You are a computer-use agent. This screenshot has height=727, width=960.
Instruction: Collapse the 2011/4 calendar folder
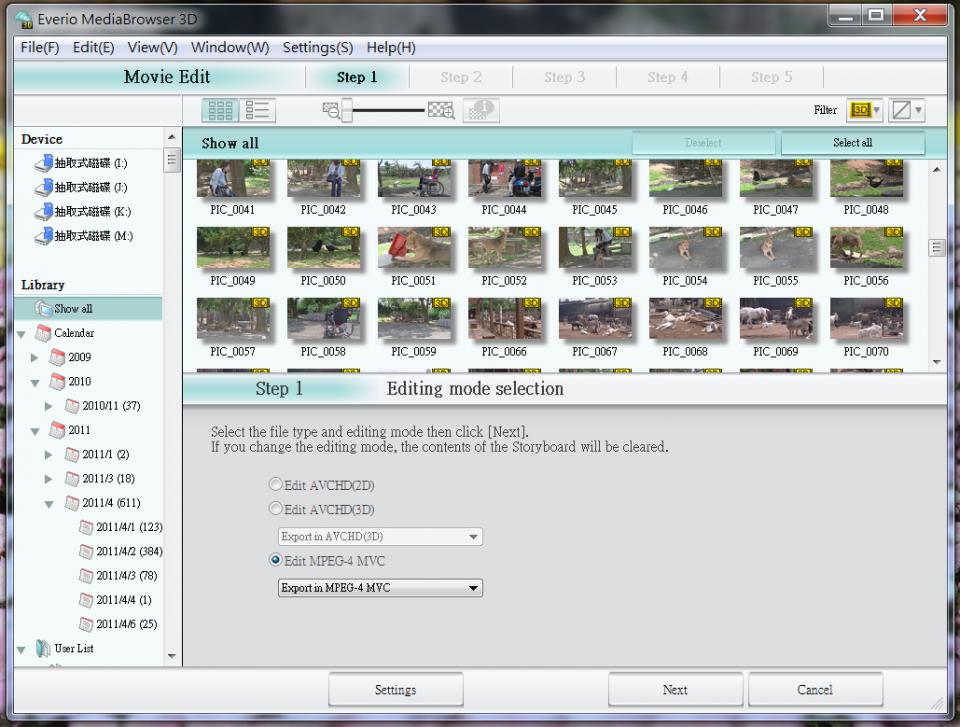[x=48, y=504]
